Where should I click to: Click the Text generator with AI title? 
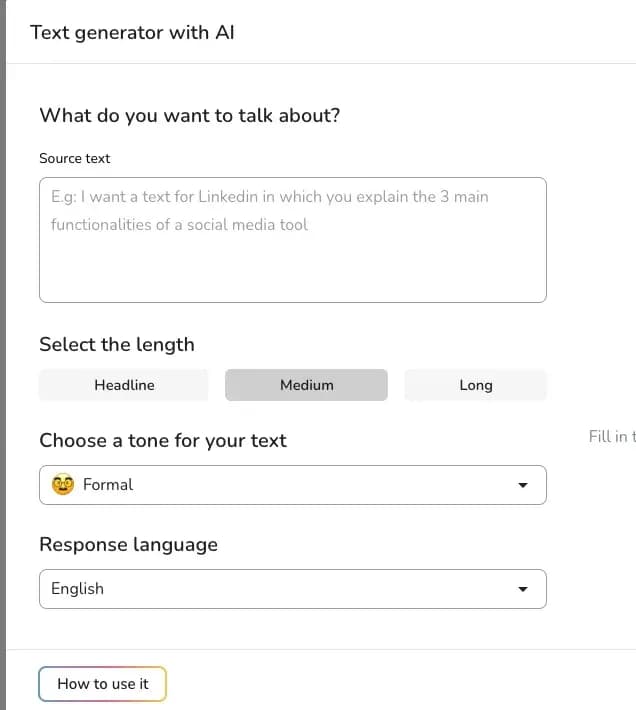point(132,33)
